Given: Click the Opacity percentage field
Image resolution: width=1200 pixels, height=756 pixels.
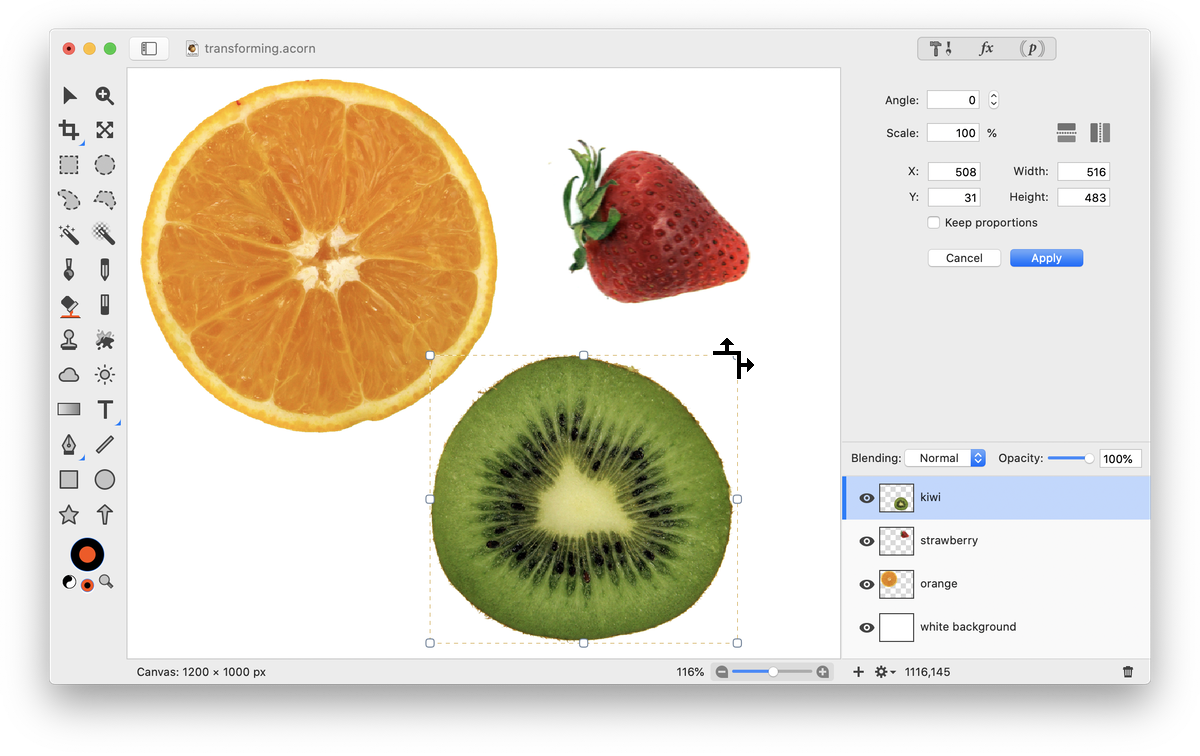Looking at the screenshot, I should pyautogui.click(x=1120, y=459).
